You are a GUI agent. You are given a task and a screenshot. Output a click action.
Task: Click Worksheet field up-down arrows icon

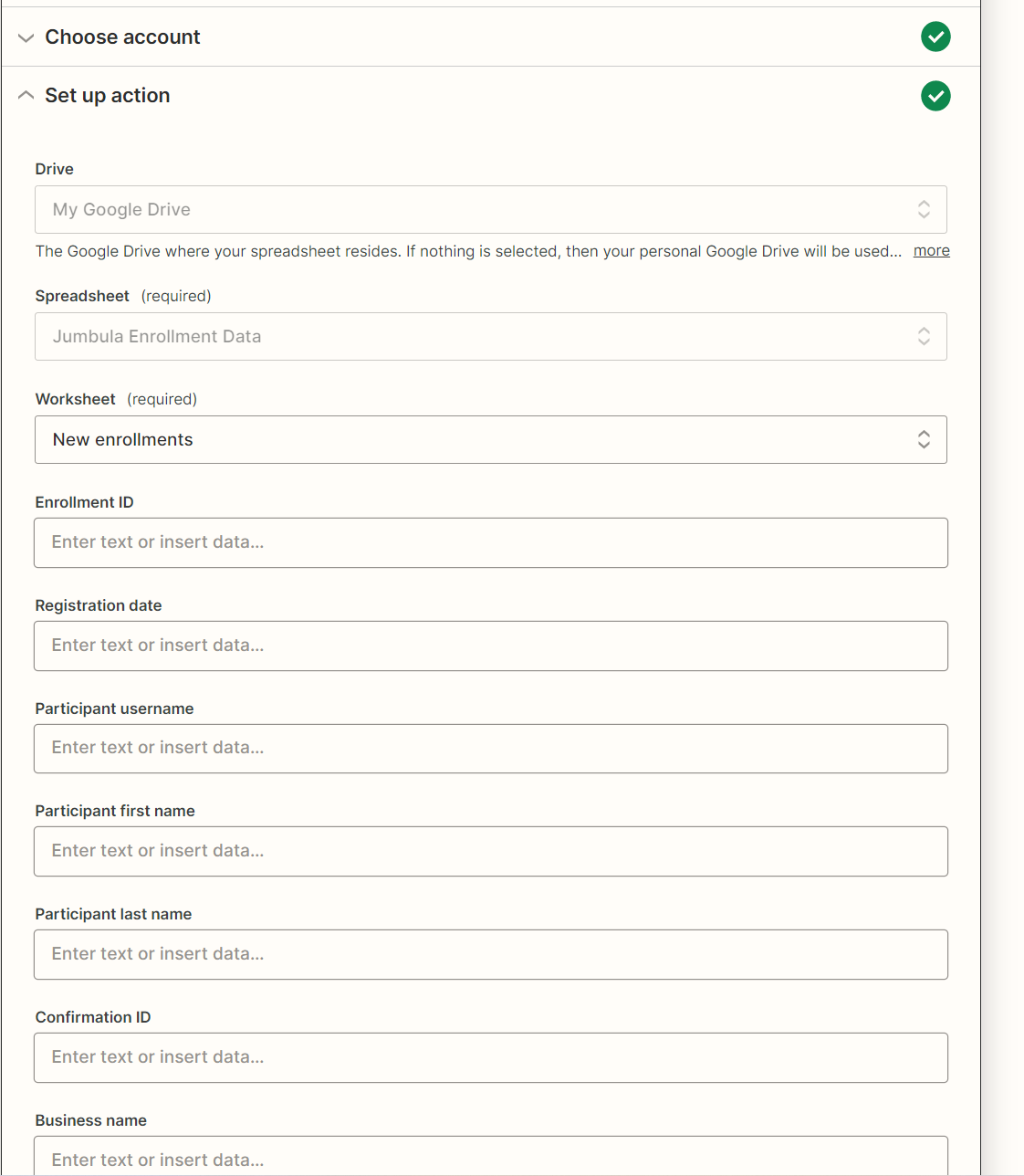click(924, 440)
